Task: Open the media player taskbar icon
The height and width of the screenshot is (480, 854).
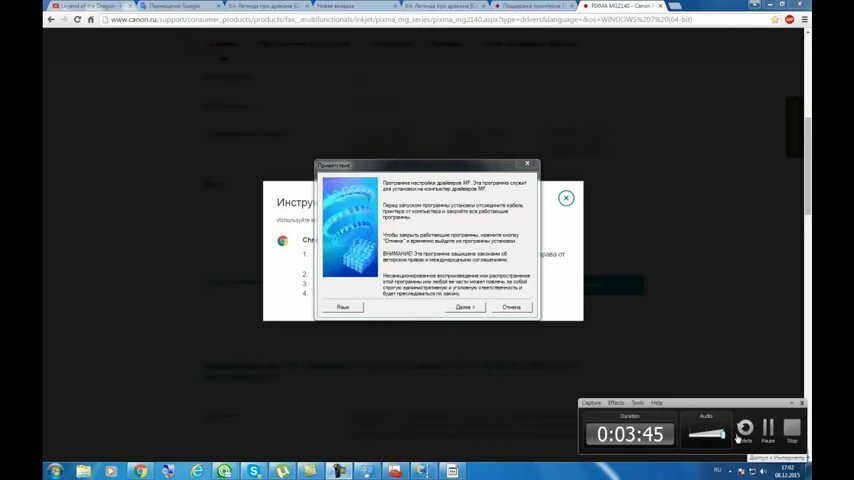Action: point(111,471)
